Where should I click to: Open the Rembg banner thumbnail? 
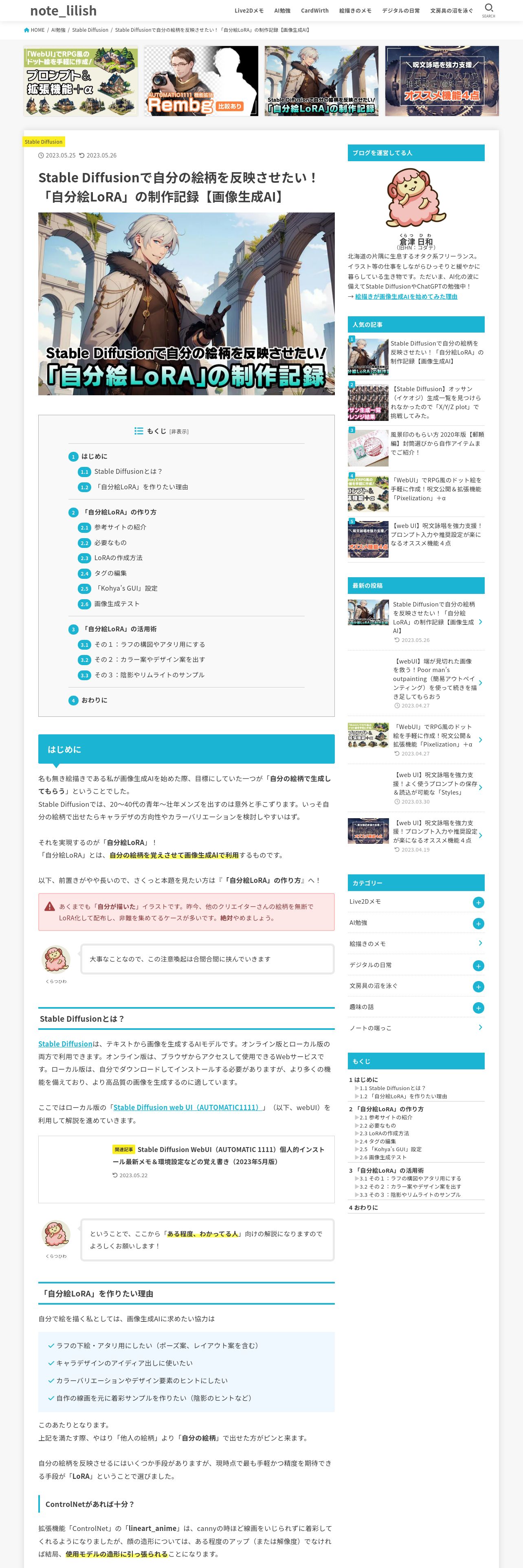pyautogui.click(x=201, y=81)
